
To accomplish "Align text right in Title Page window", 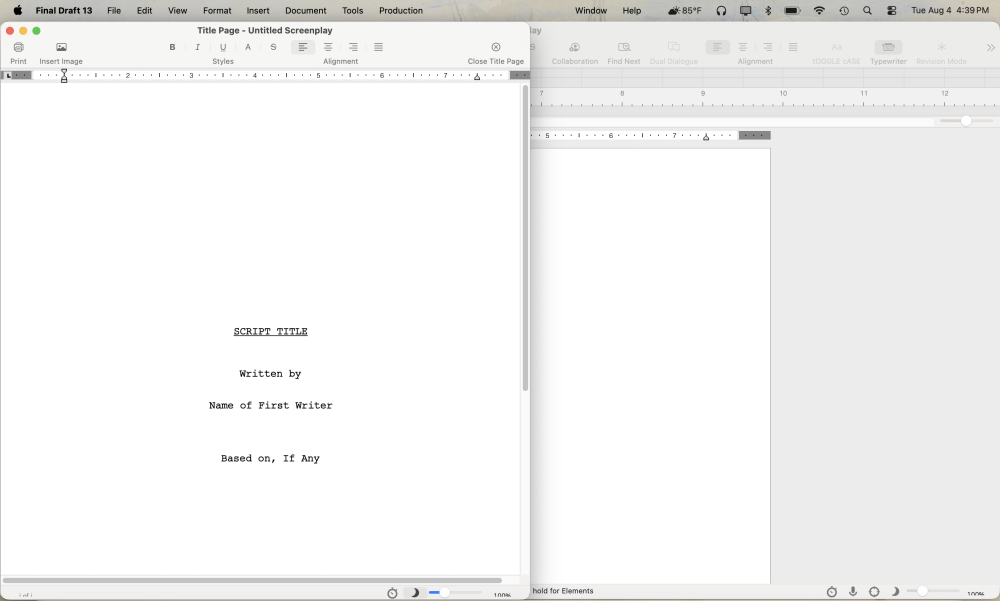I will (353, 47).
